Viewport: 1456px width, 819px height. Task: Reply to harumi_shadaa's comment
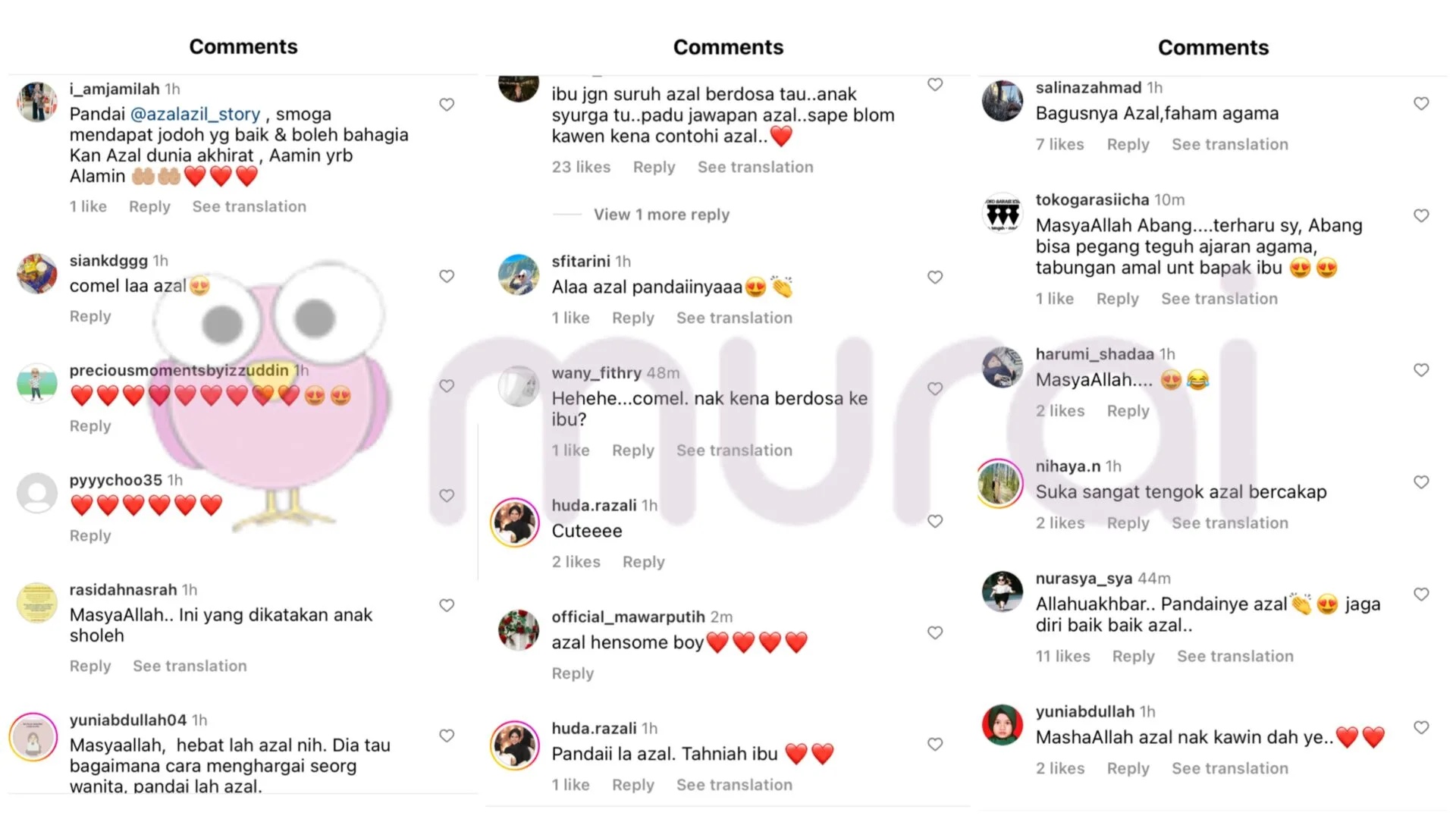1128,410
